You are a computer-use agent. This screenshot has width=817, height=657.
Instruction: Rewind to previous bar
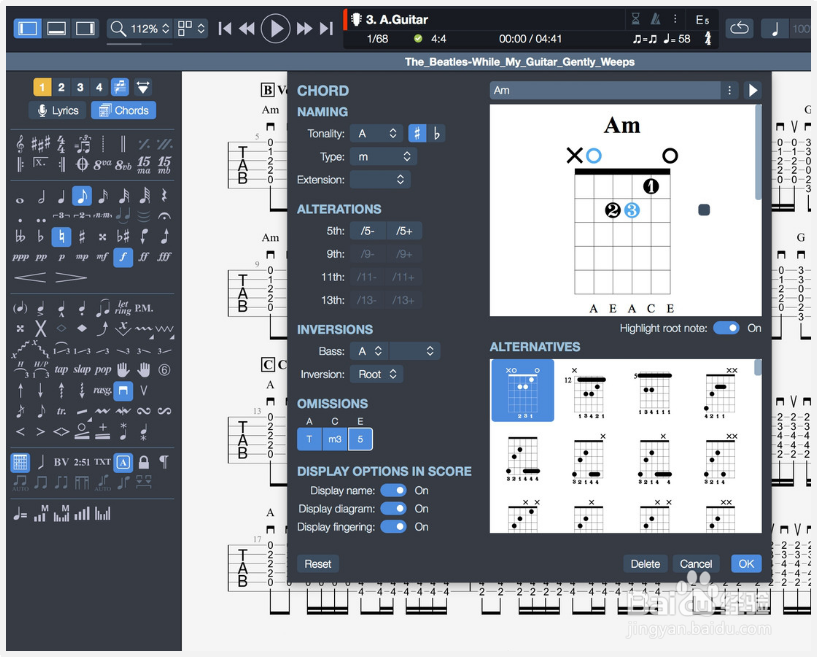tap(246, 28)
